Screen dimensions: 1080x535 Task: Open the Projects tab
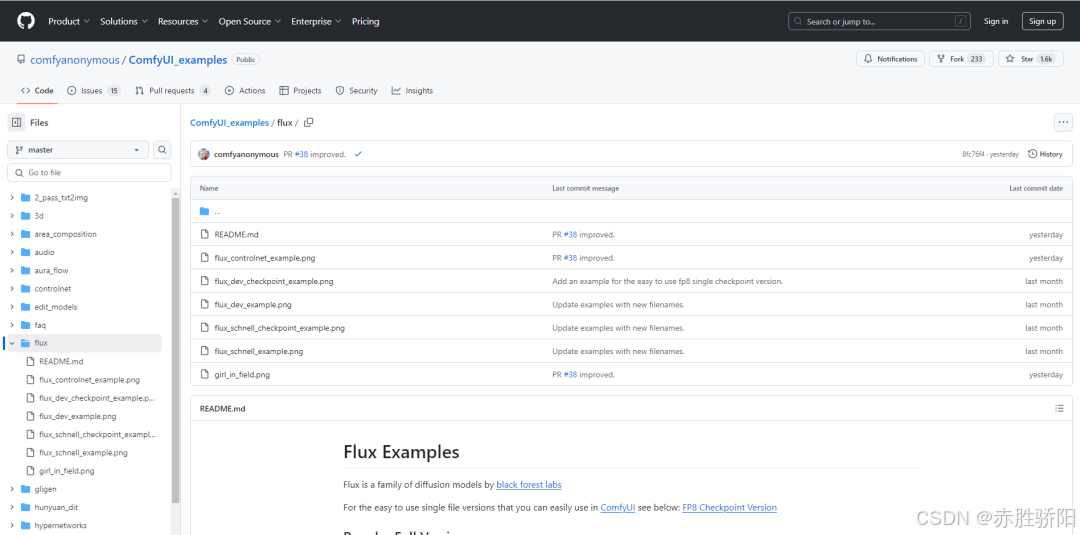pyautogui.click(x=300, y=90)
